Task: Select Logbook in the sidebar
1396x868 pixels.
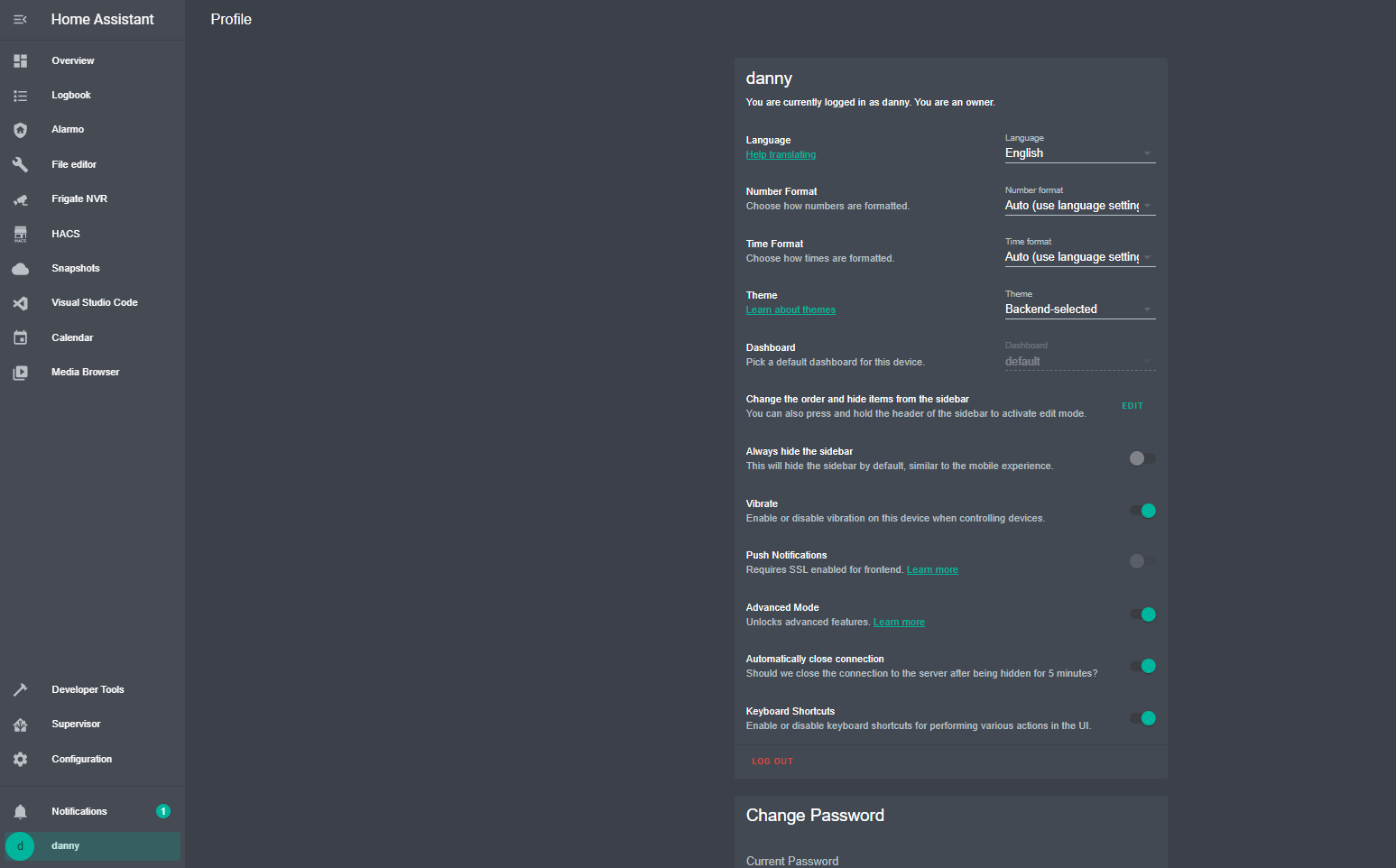Action: point(92,96)
